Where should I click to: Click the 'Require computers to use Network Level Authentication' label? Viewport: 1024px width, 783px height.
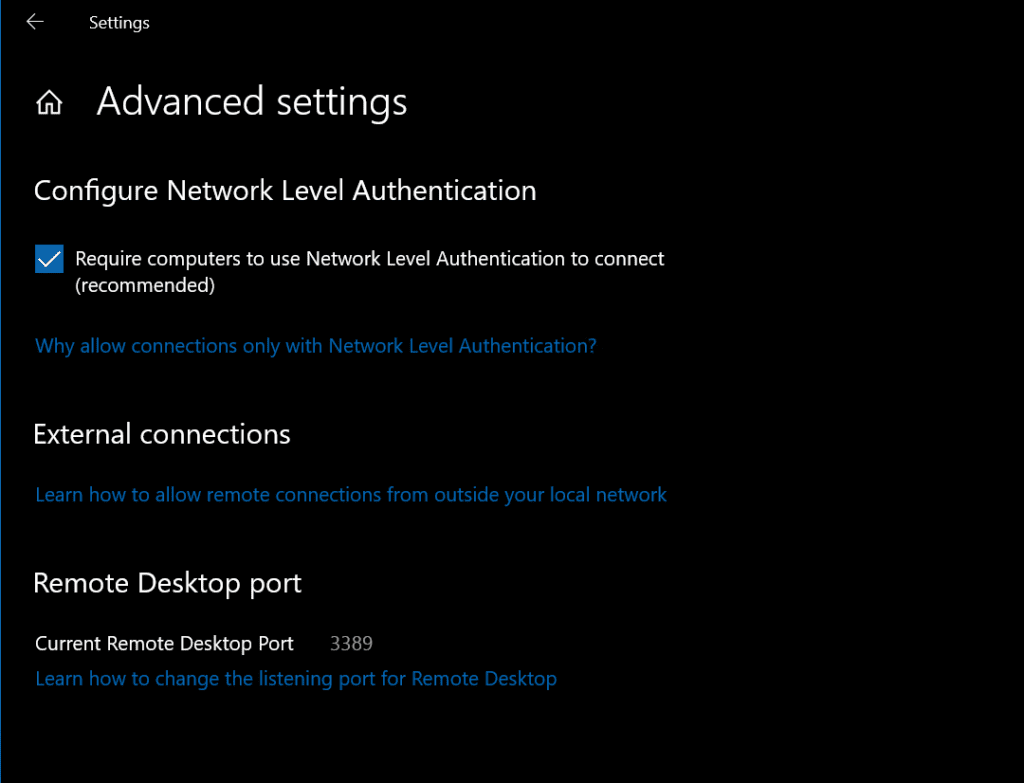point(370,272)
